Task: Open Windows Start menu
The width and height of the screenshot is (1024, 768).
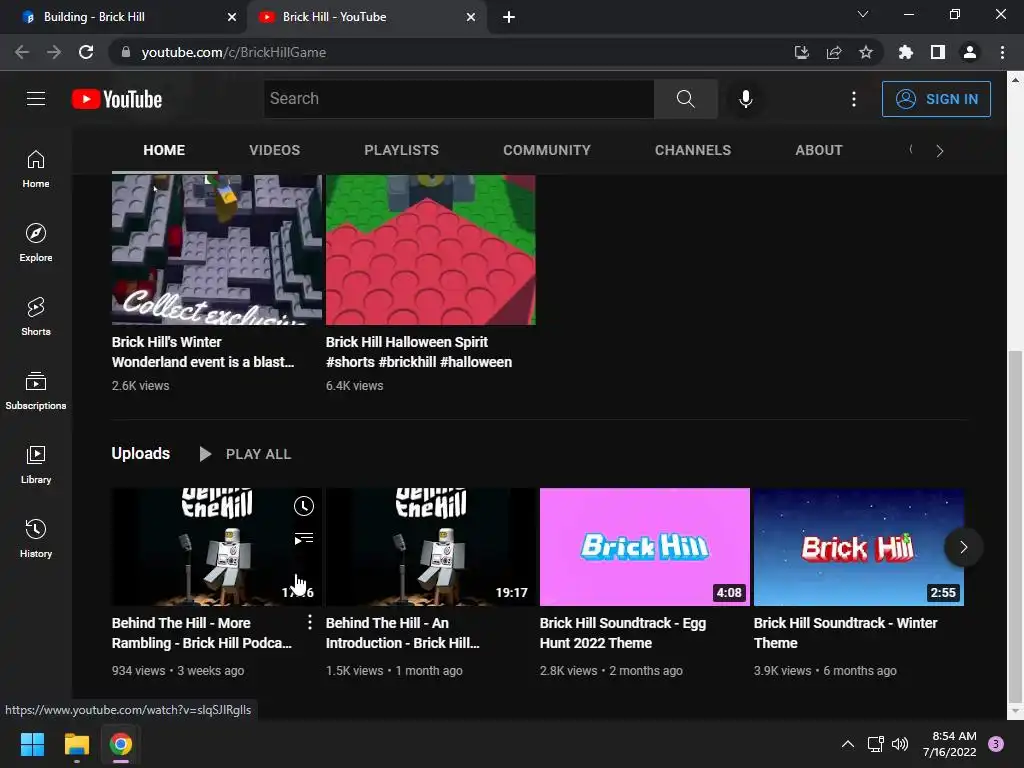Action: tap(32, 744)
